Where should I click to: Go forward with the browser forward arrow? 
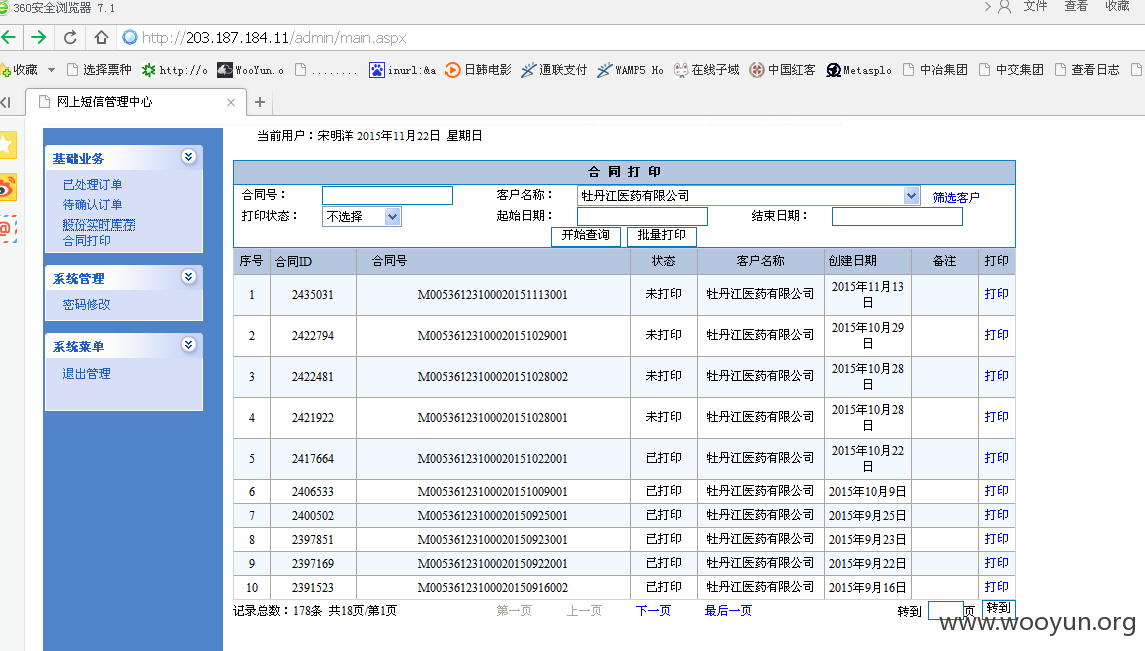39,37
